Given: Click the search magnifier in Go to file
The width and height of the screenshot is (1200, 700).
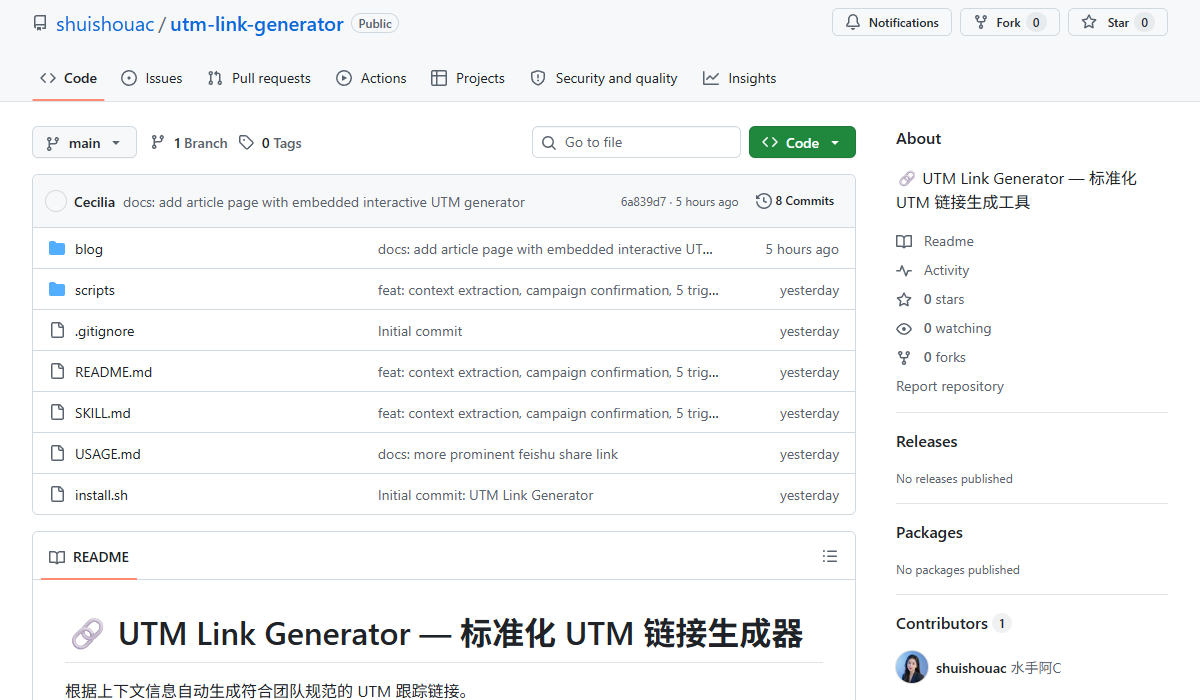Looking at the screenshot, I should 549,143.
